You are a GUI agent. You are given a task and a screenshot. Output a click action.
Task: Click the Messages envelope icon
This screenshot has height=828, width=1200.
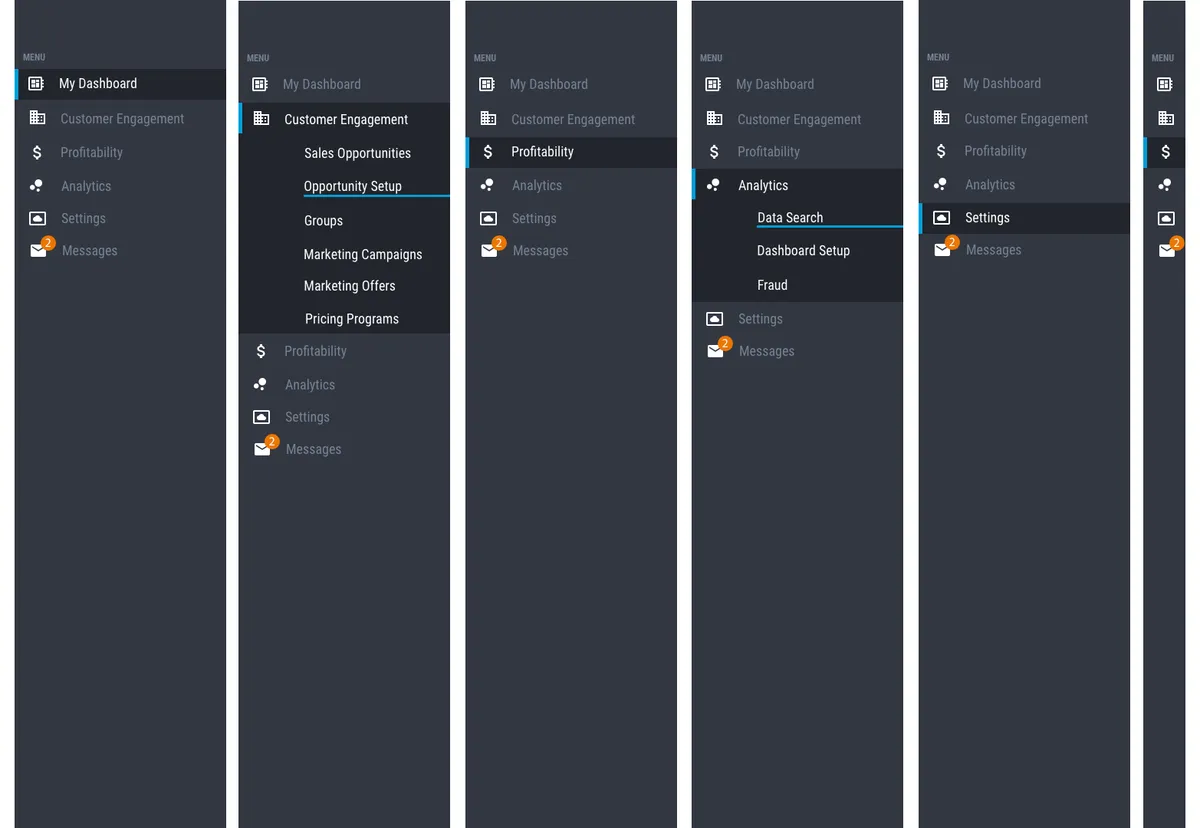click(x=36, y=251)
